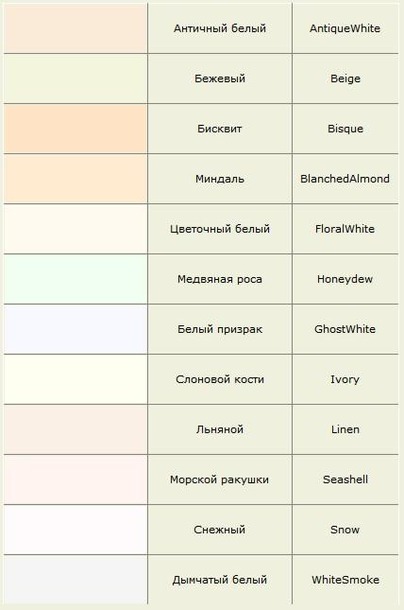Choose the WhiteSmoke color swatch
The height and width of the screenshot is (610, 404).
[76, 580]
